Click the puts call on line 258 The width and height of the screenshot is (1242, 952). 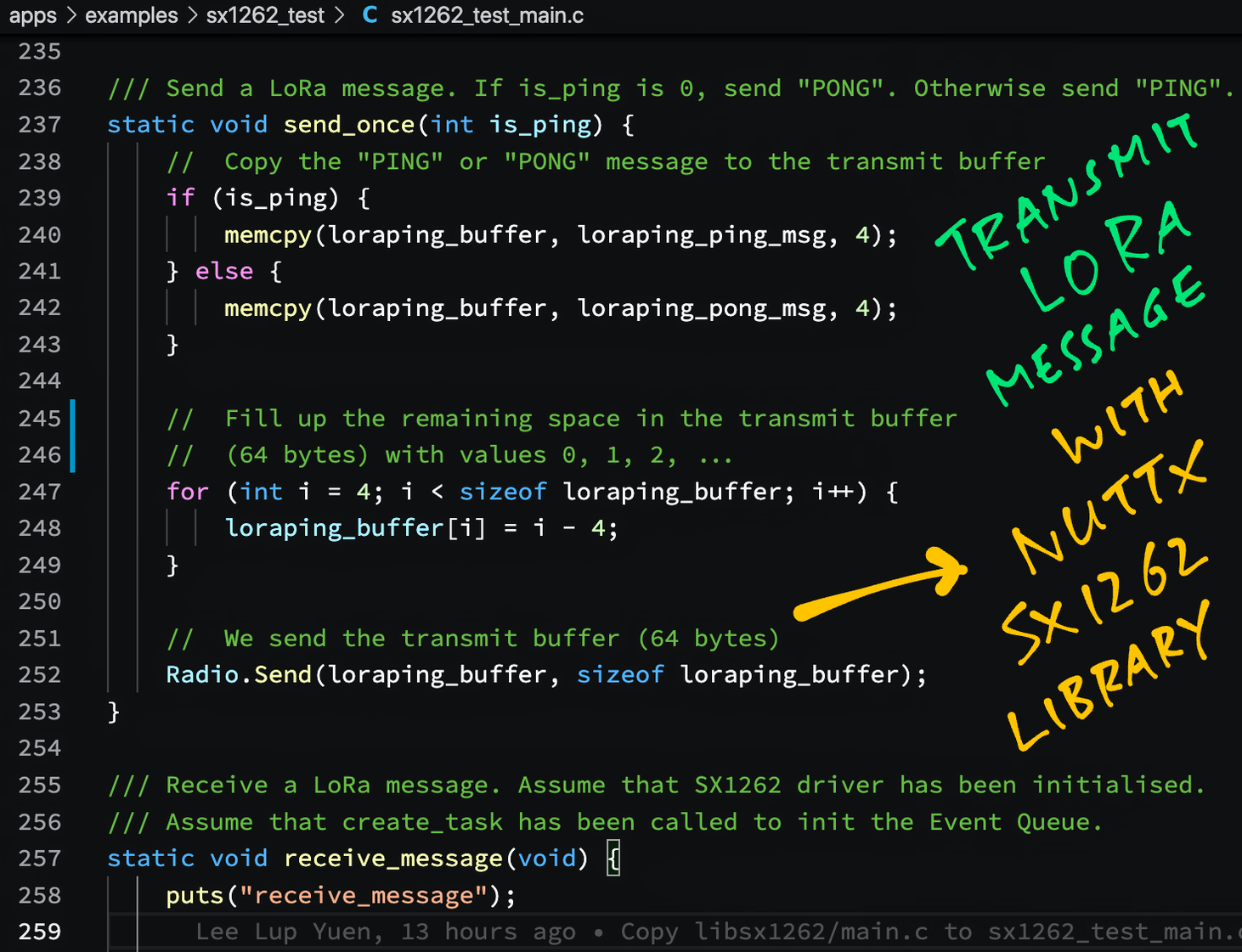tap(195, 895)
